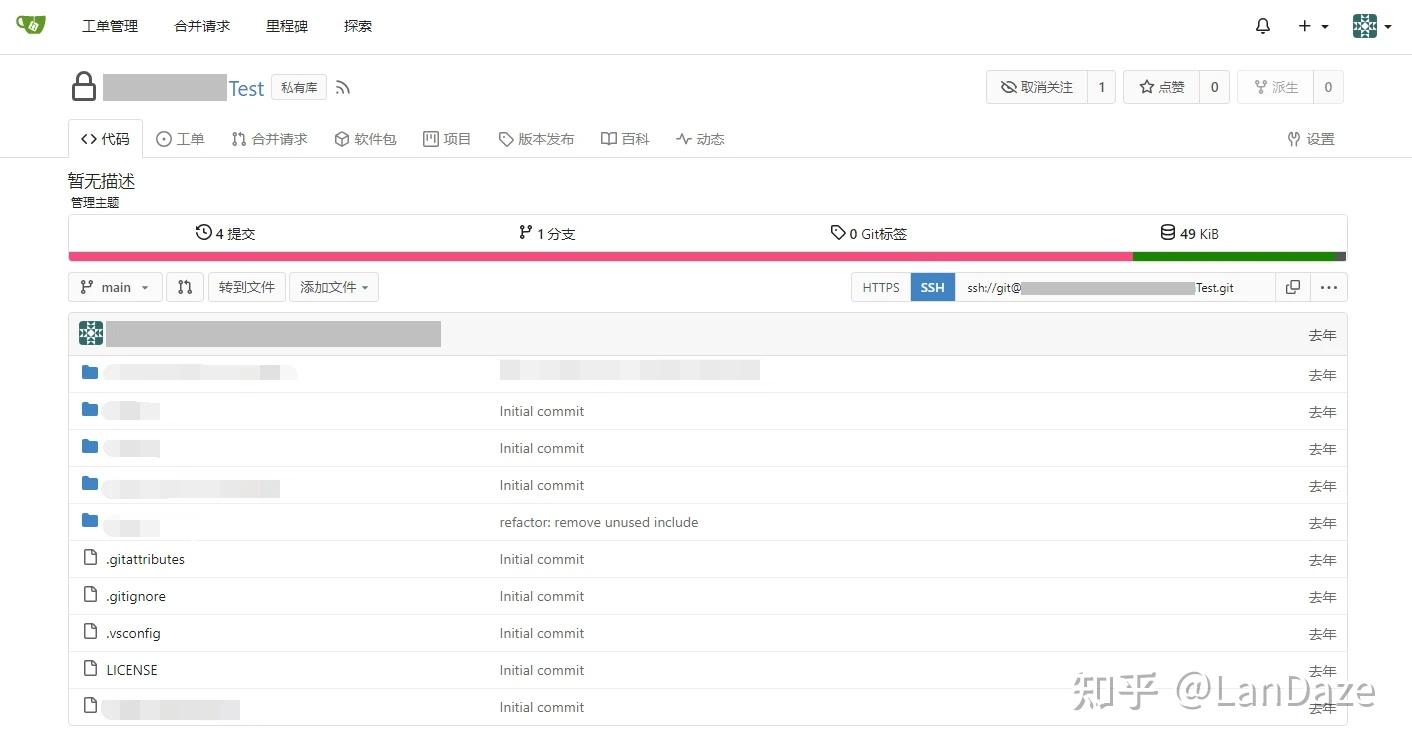Open 合并请求 in top navigation
This screenshot has width=1412, height=748.
click(x=202, y=26)
